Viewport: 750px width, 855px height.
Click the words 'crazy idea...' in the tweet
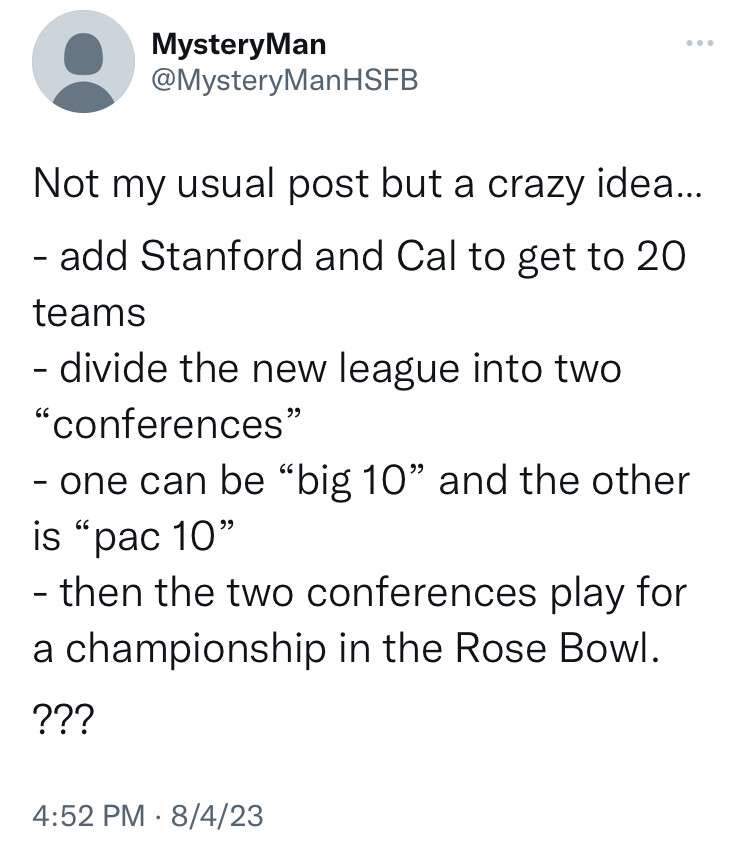(595, 185)
